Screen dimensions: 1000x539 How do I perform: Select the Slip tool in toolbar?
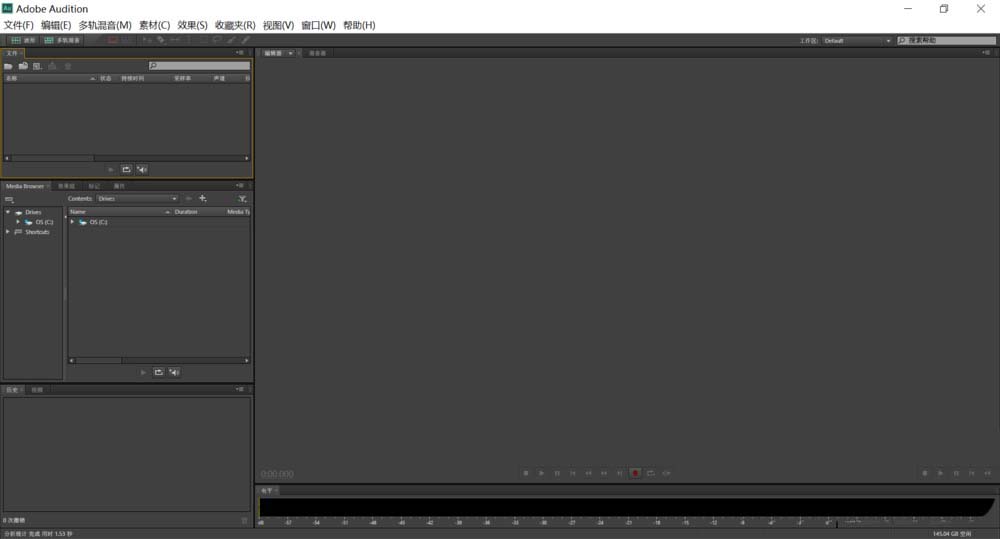(x=175, y=40)
